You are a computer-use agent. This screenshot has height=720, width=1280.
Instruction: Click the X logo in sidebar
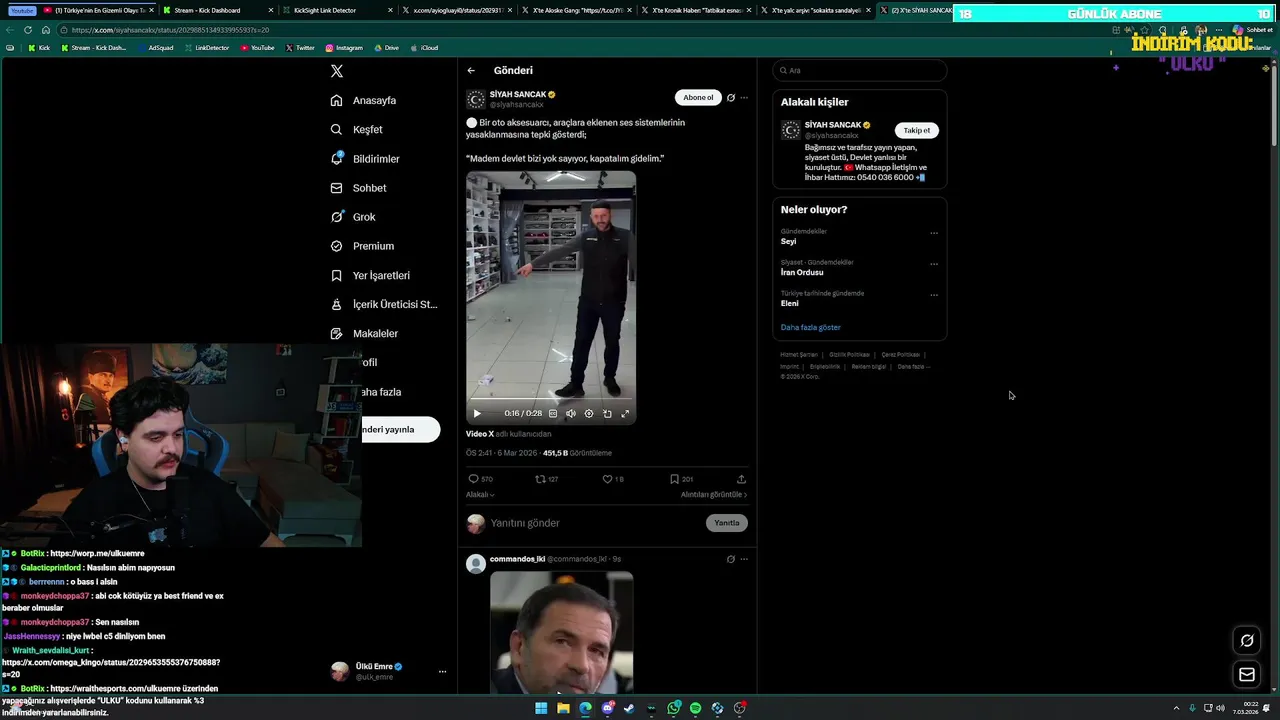click(337, 71)
